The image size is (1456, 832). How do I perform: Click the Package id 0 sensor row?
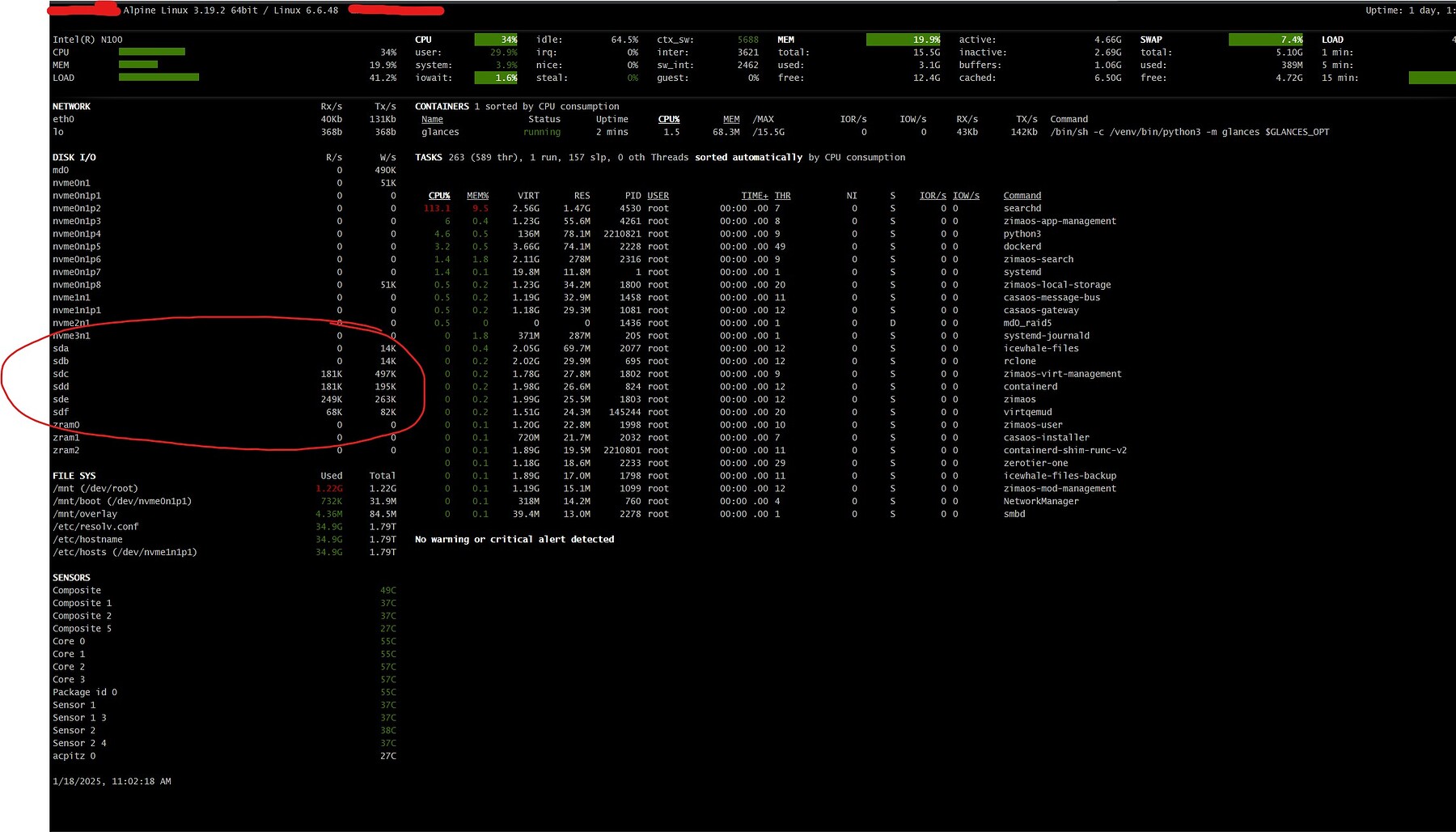click(x=224, y=693)
